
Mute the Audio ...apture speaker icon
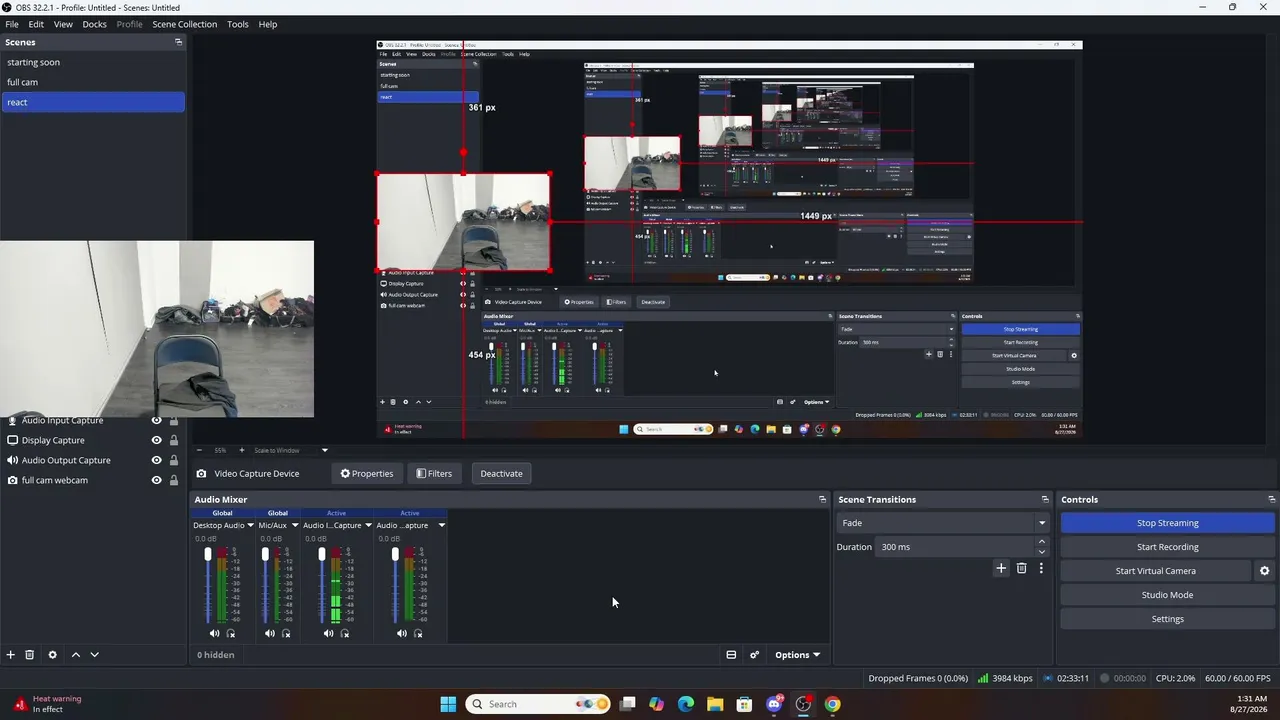tap(401, 633)
